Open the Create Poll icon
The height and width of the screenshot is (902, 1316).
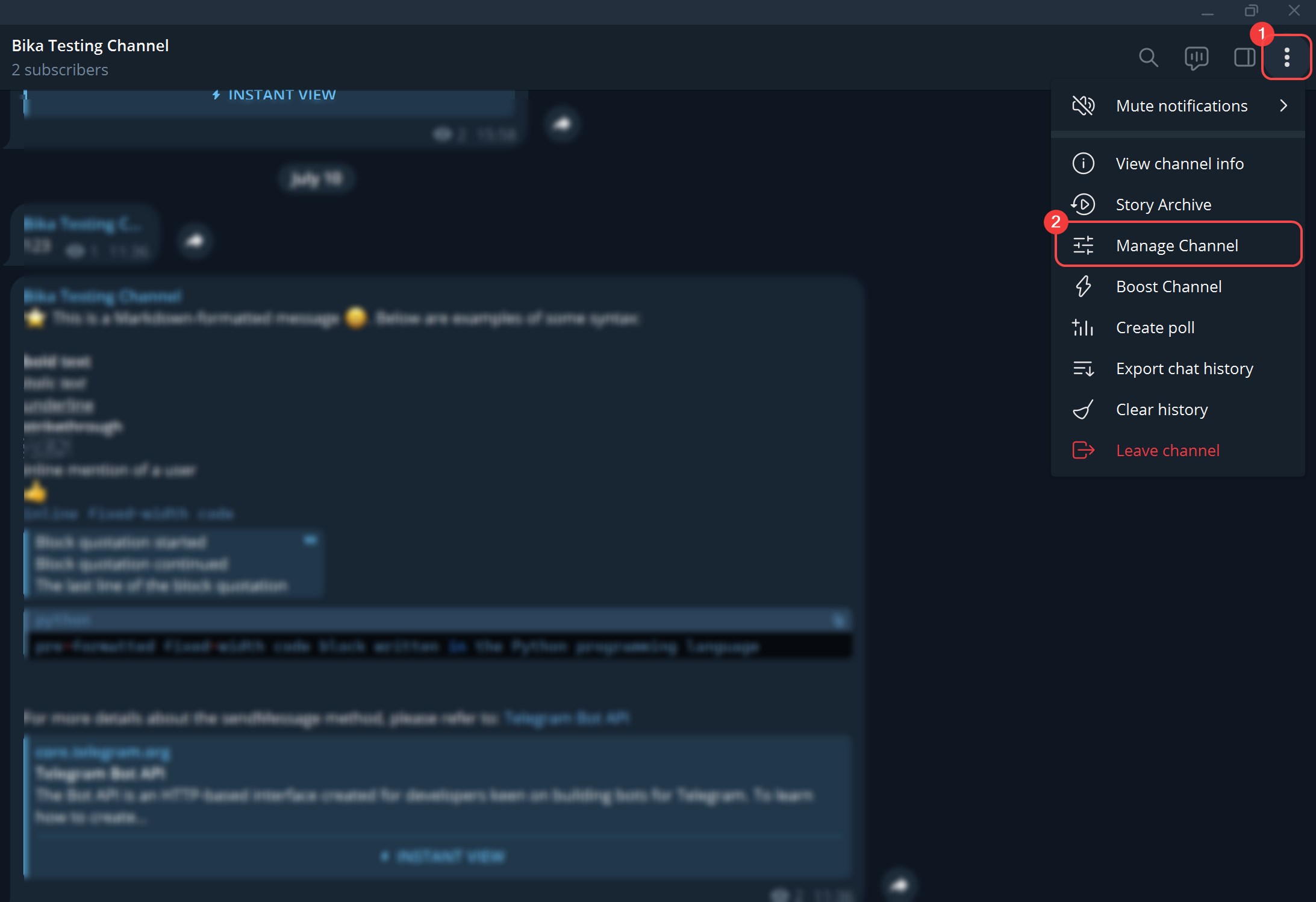tap(1084, 327)
